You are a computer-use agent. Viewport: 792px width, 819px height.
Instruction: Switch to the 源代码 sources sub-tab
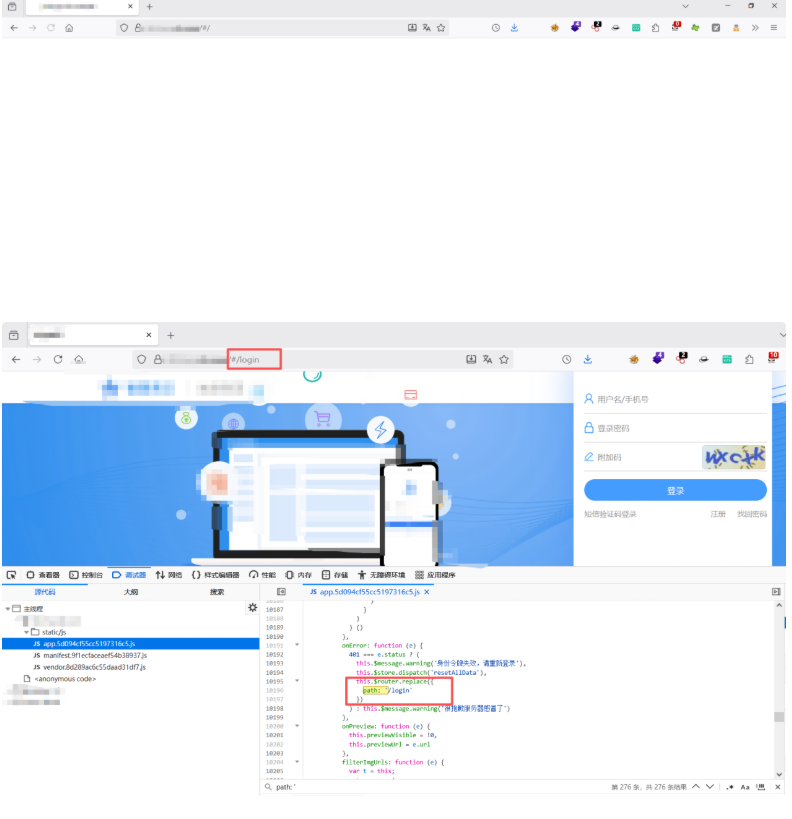click(45, 592)
